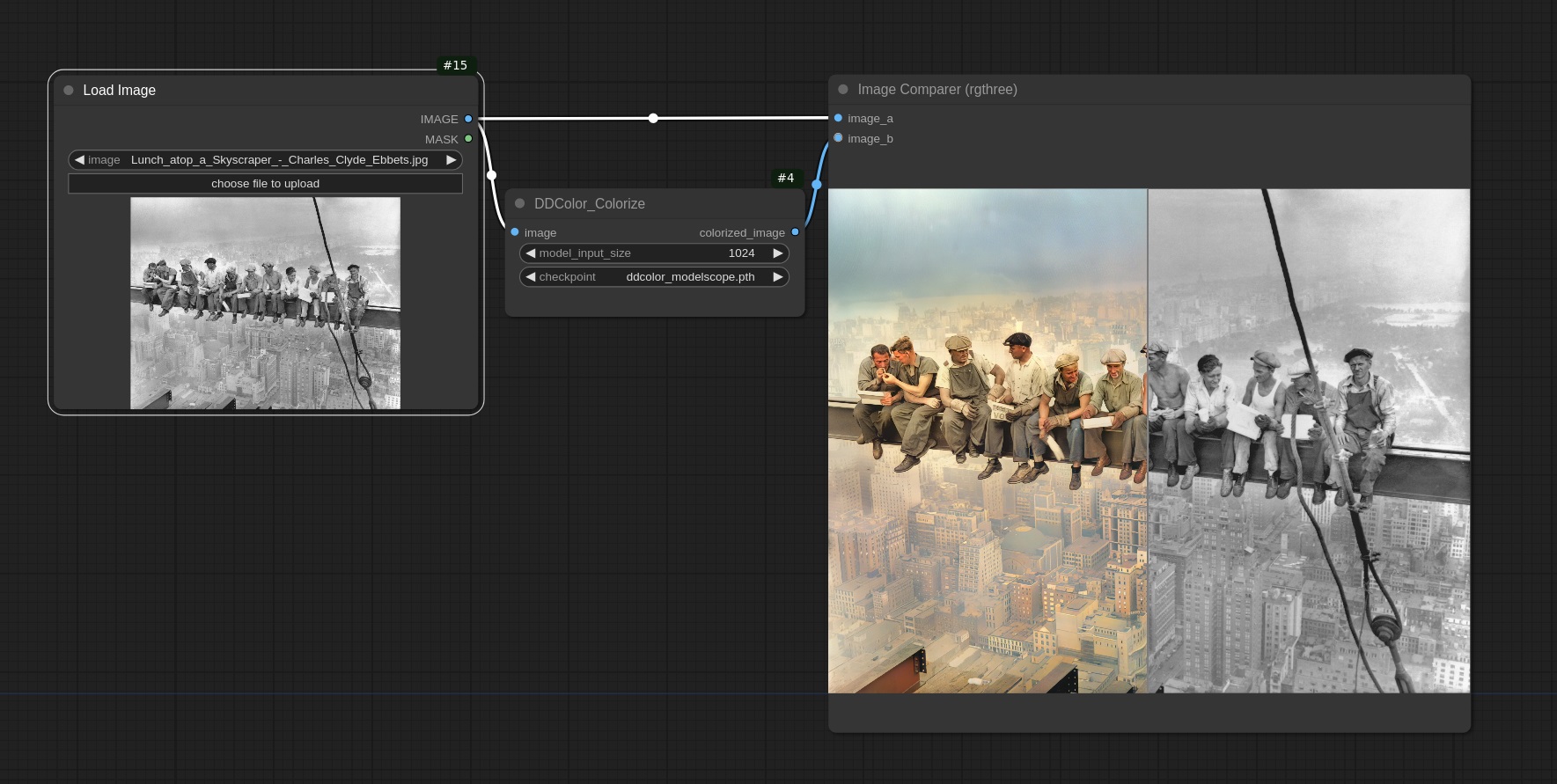Click the Load Image IMAGE output port
This screenshot has height=784, width=1557.
pos(468,119)
